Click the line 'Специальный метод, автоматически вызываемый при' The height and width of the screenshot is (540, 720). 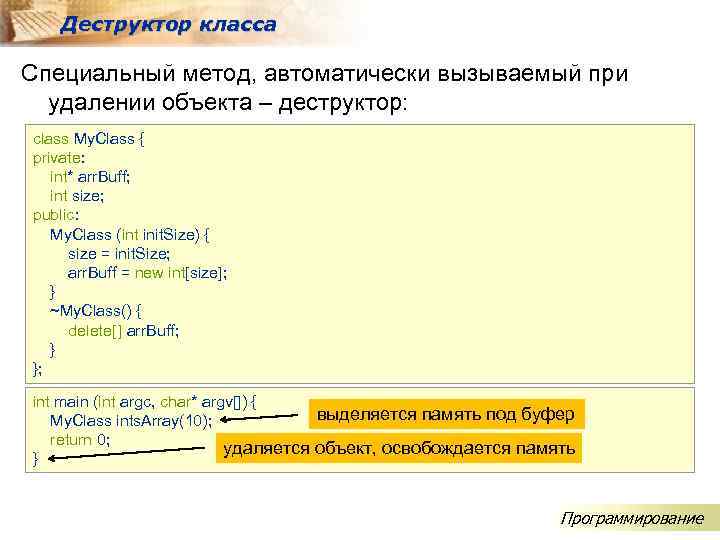point(324,73)
